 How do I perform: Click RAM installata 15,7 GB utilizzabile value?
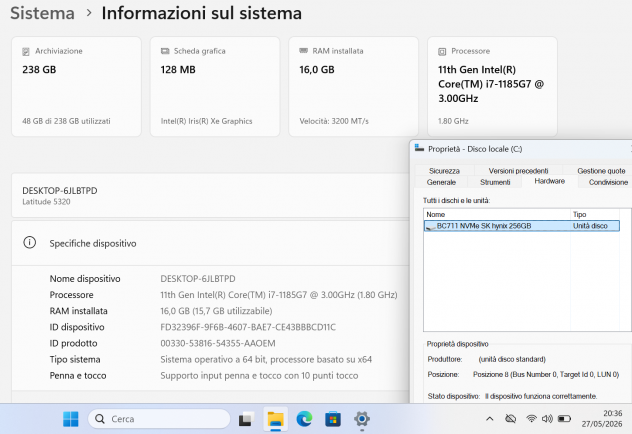(x=216, y=311)
